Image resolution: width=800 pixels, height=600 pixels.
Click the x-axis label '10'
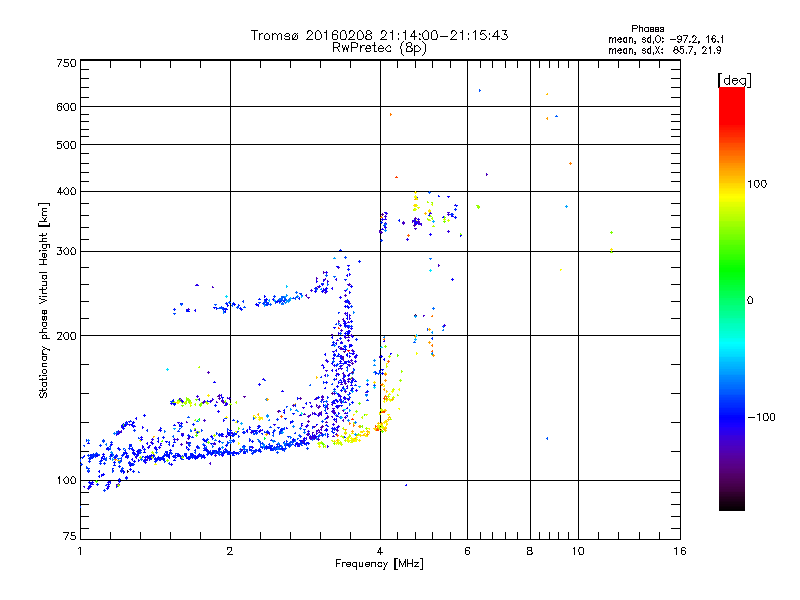578,551
